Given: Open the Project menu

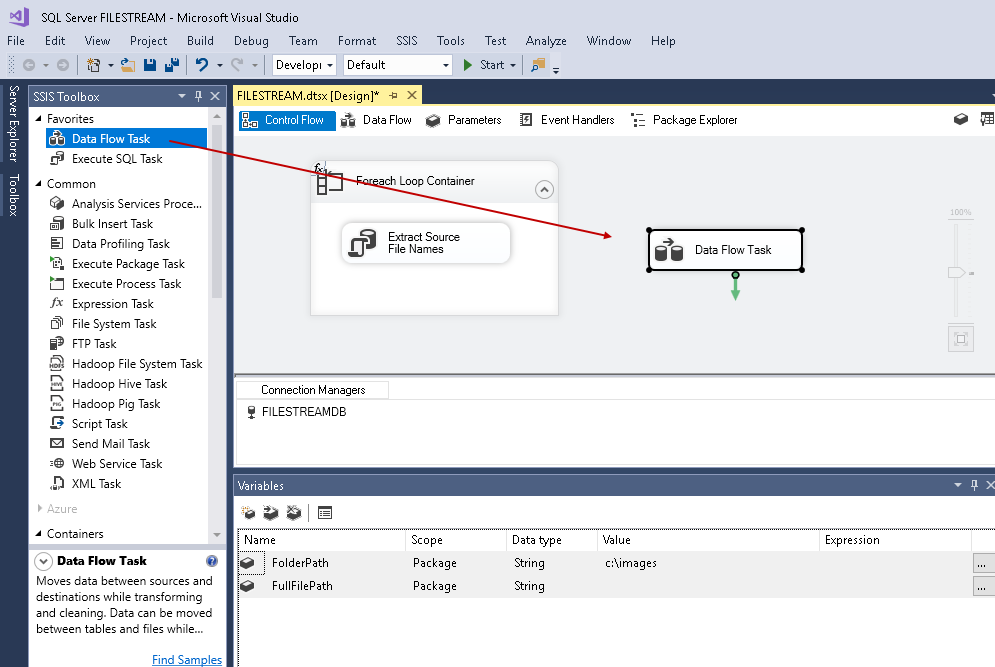Looking at the screenshot, I should (148, 41).
